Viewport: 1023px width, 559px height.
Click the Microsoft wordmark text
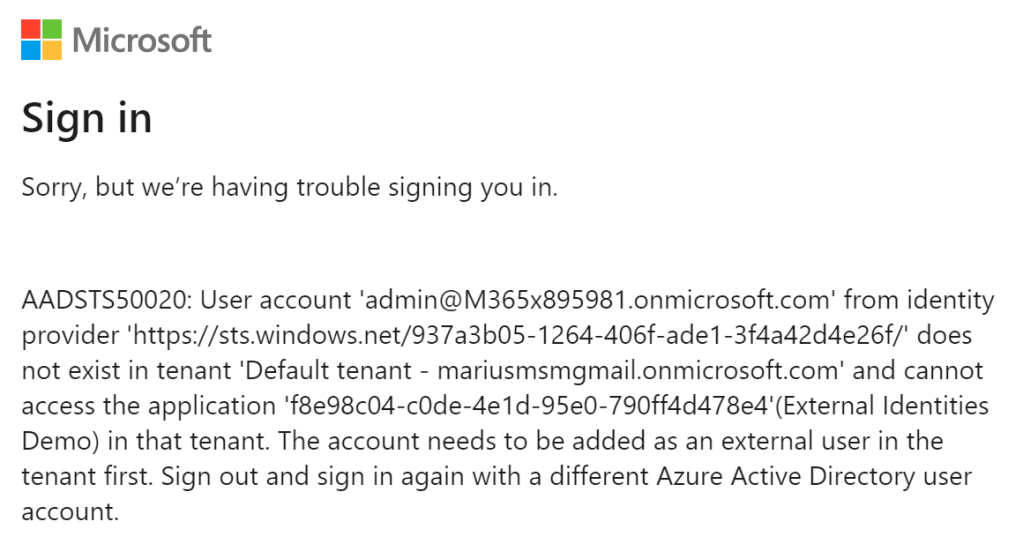coord(142,41)
